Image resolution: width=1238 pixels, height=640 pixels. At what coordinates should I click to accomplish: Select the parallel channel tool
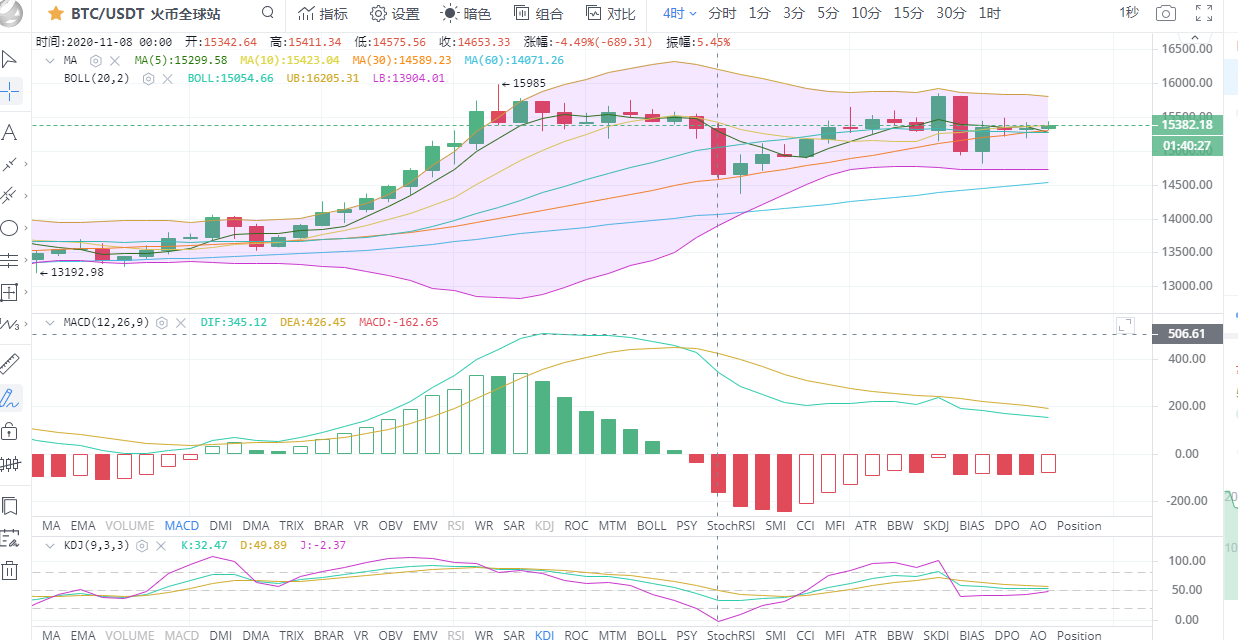[9, 195]
